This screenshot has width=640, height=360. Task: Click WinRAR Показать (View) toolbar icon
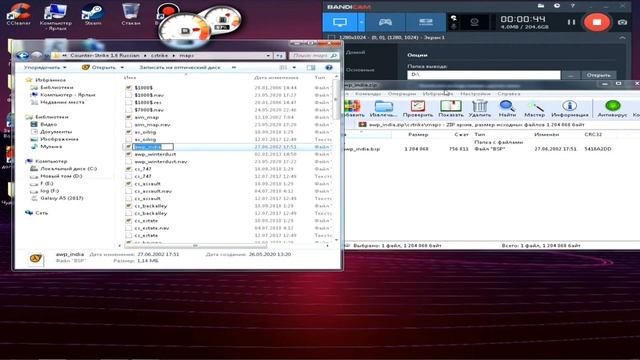451,109
